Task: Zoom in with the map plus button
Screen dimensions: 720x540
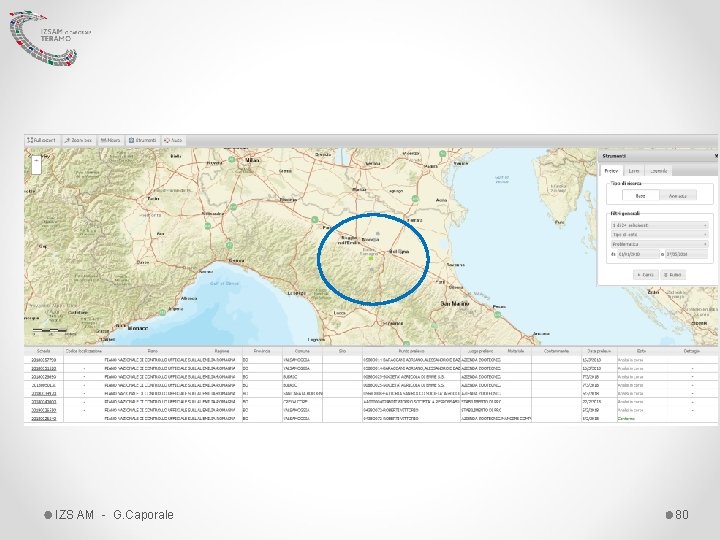Action: coord(36,161)
